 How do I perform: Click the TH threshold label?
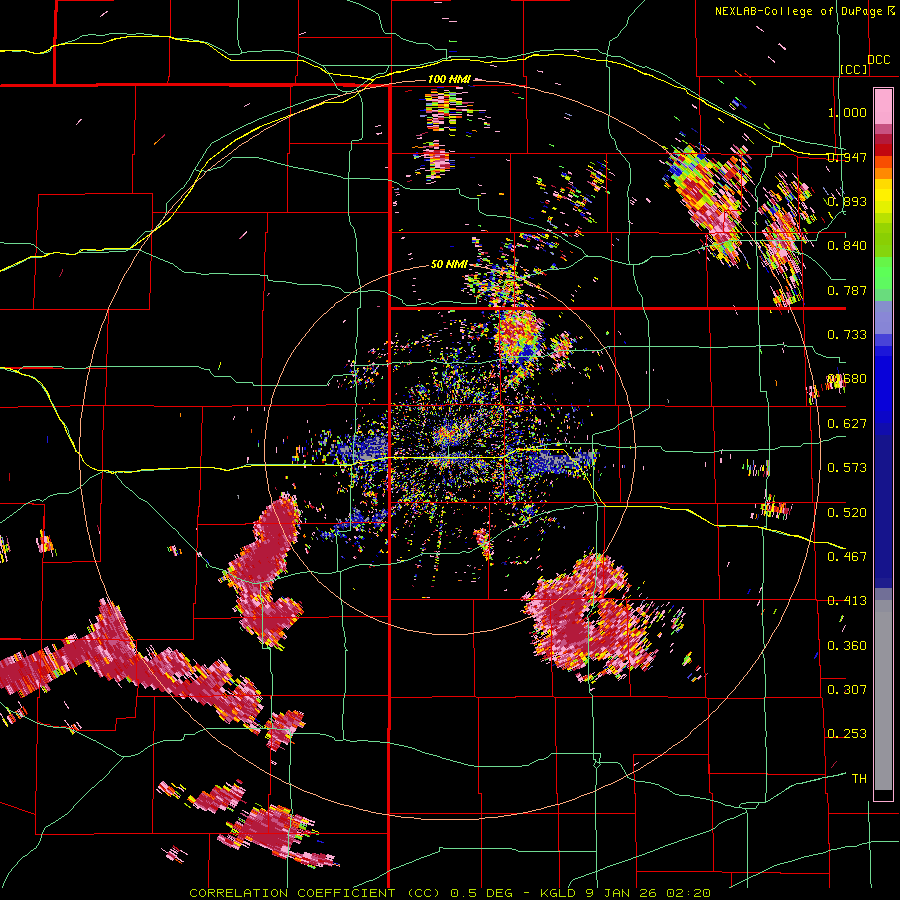click(859, 779)
